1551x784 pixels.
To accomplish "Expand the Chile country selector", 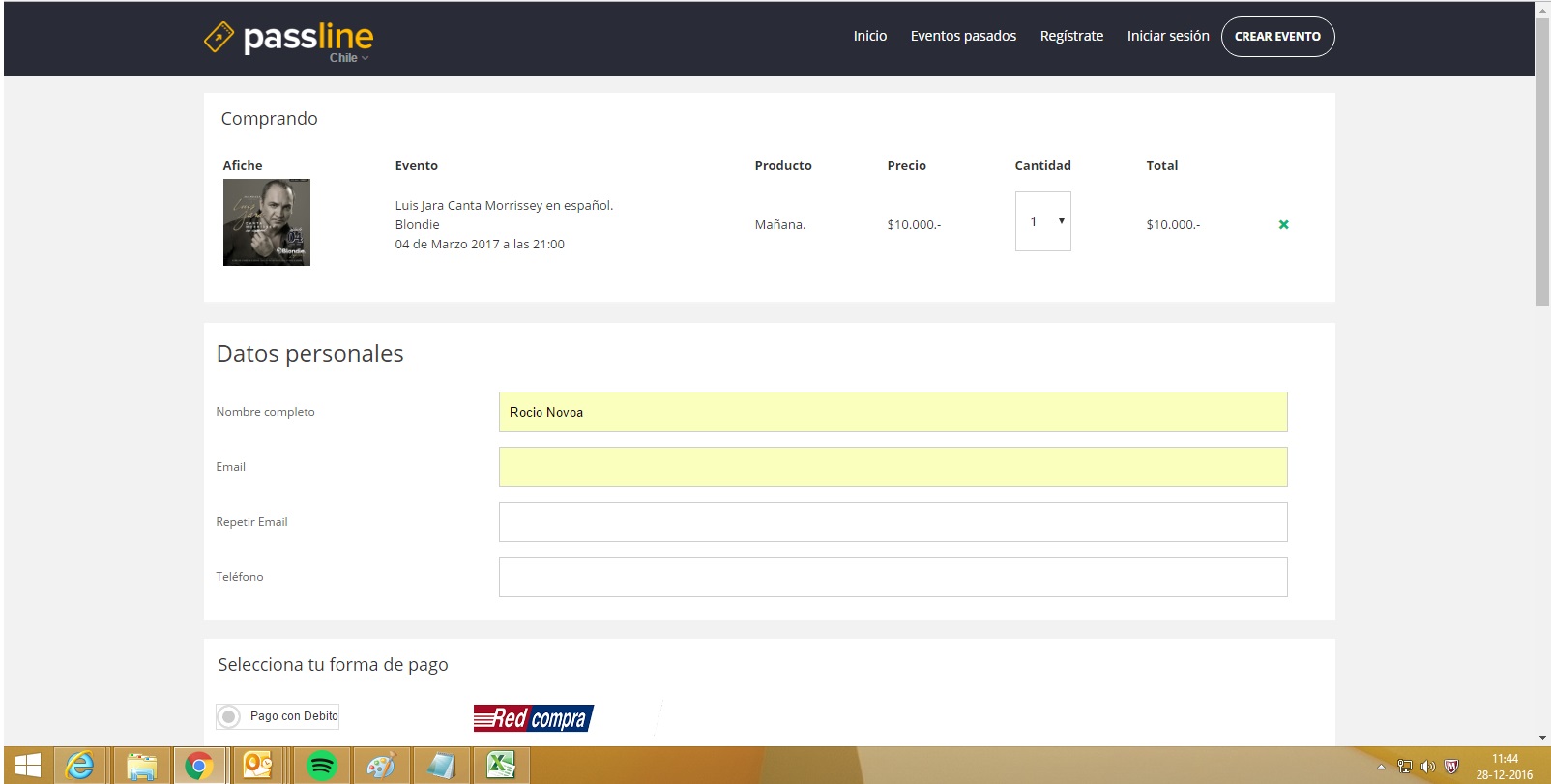I will click(348, 58).
